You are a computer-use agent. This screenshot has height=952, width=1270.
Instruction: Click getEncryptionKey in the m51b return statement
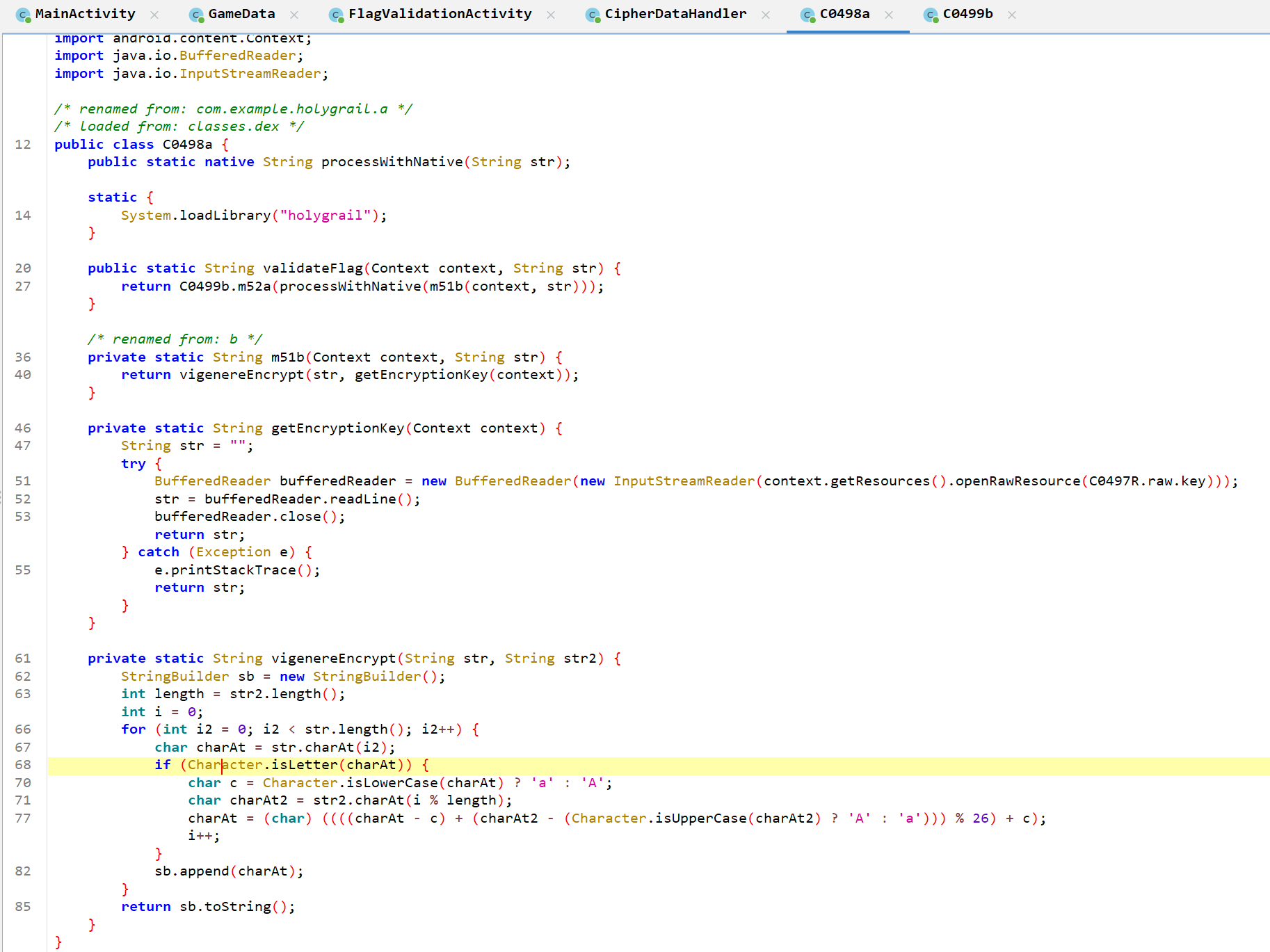tap(421, 374)
